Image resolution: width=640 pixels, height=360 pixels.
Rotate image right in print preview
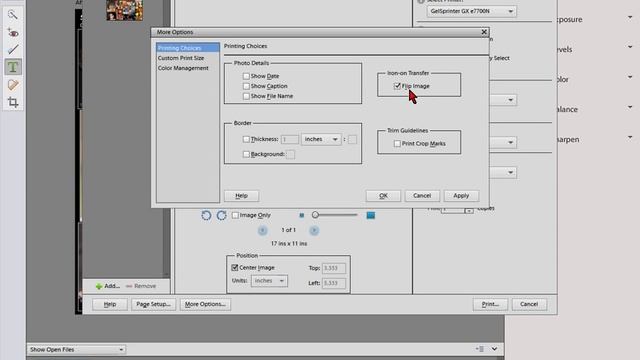point(222,215)
